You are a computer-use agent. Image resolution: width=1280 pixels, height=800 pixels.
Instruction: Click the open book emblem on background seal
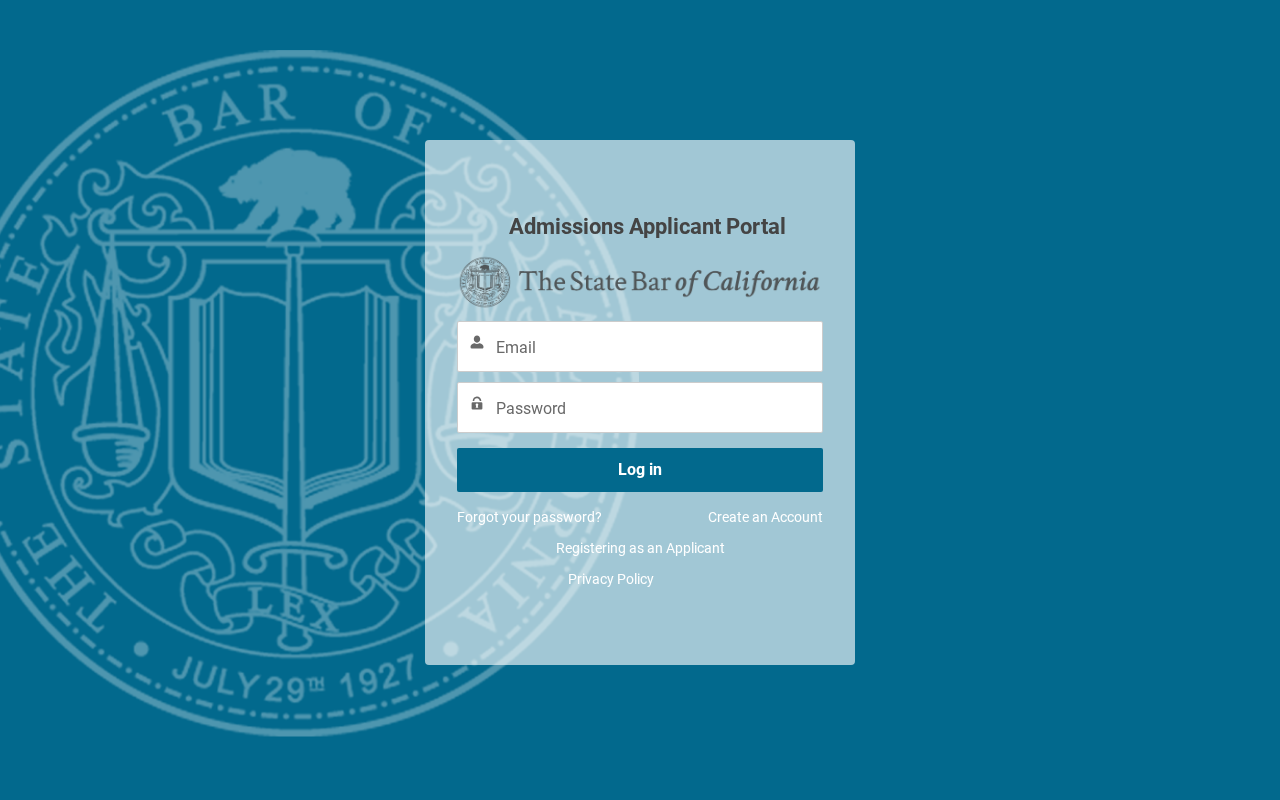pyautogui.click(x=290, y=385)
